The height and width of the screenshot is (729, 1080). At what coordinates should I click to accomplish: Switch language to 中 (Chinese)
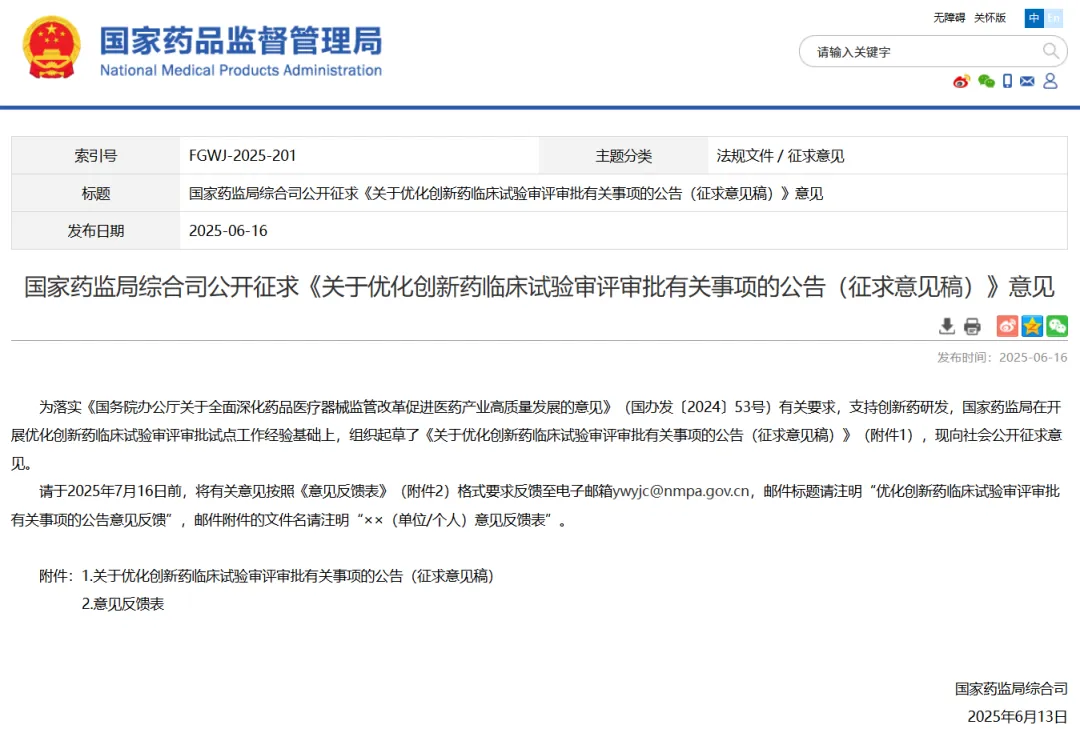1034,18
